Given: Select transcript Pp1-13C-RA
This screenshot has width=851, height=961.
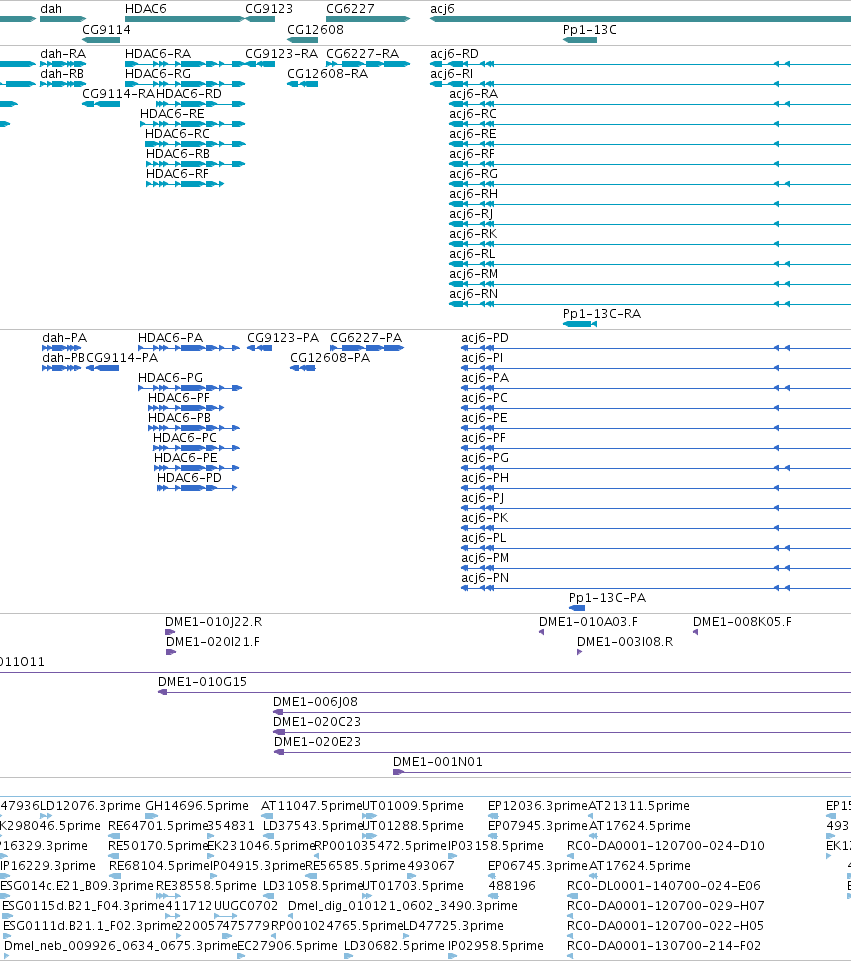Looking at the screenshot, I should point(602,314).
